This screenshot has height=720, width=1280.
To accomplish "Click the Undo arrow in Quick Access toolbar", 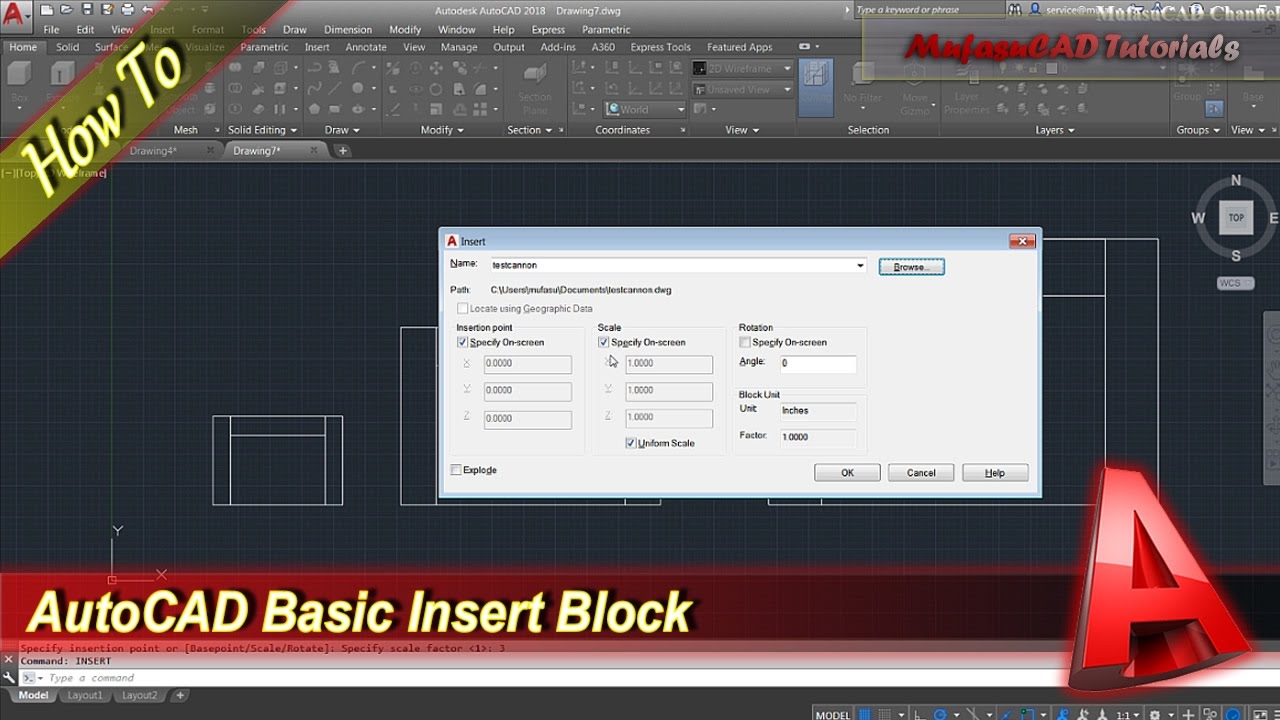I will click(x=149, y=10).
